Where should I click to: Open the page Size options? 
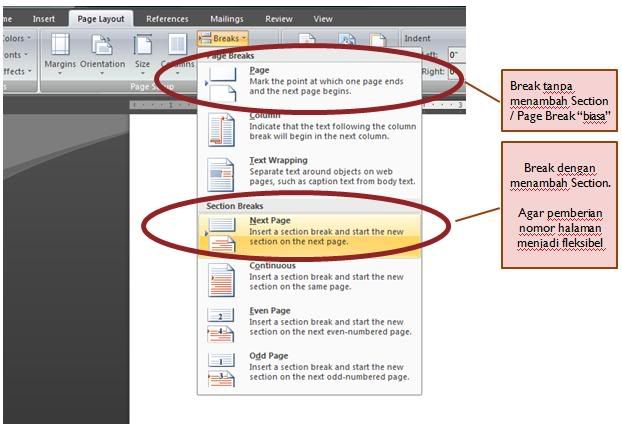(143, 52)
